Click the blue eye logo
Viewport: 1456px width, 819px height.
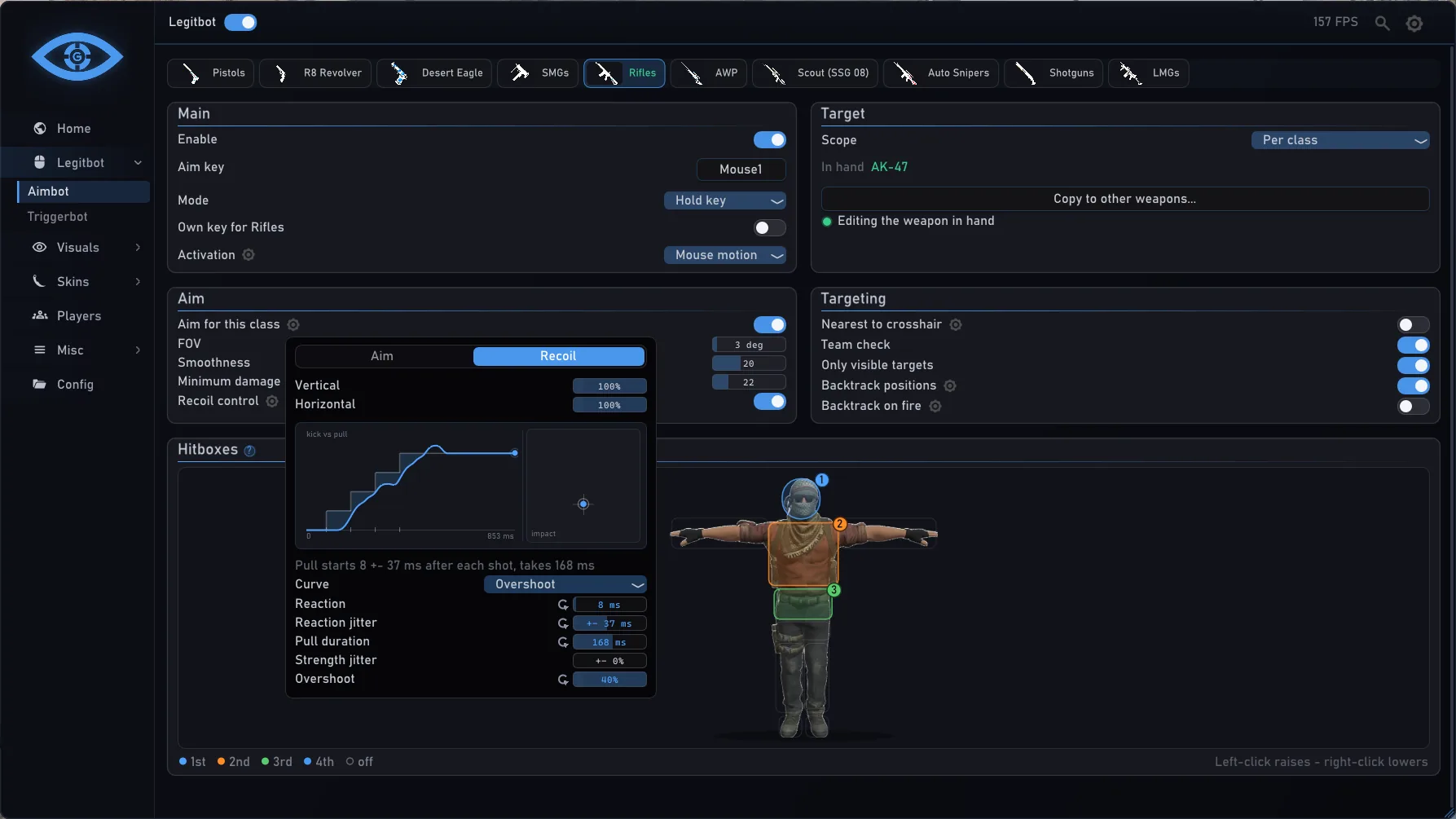77,56
